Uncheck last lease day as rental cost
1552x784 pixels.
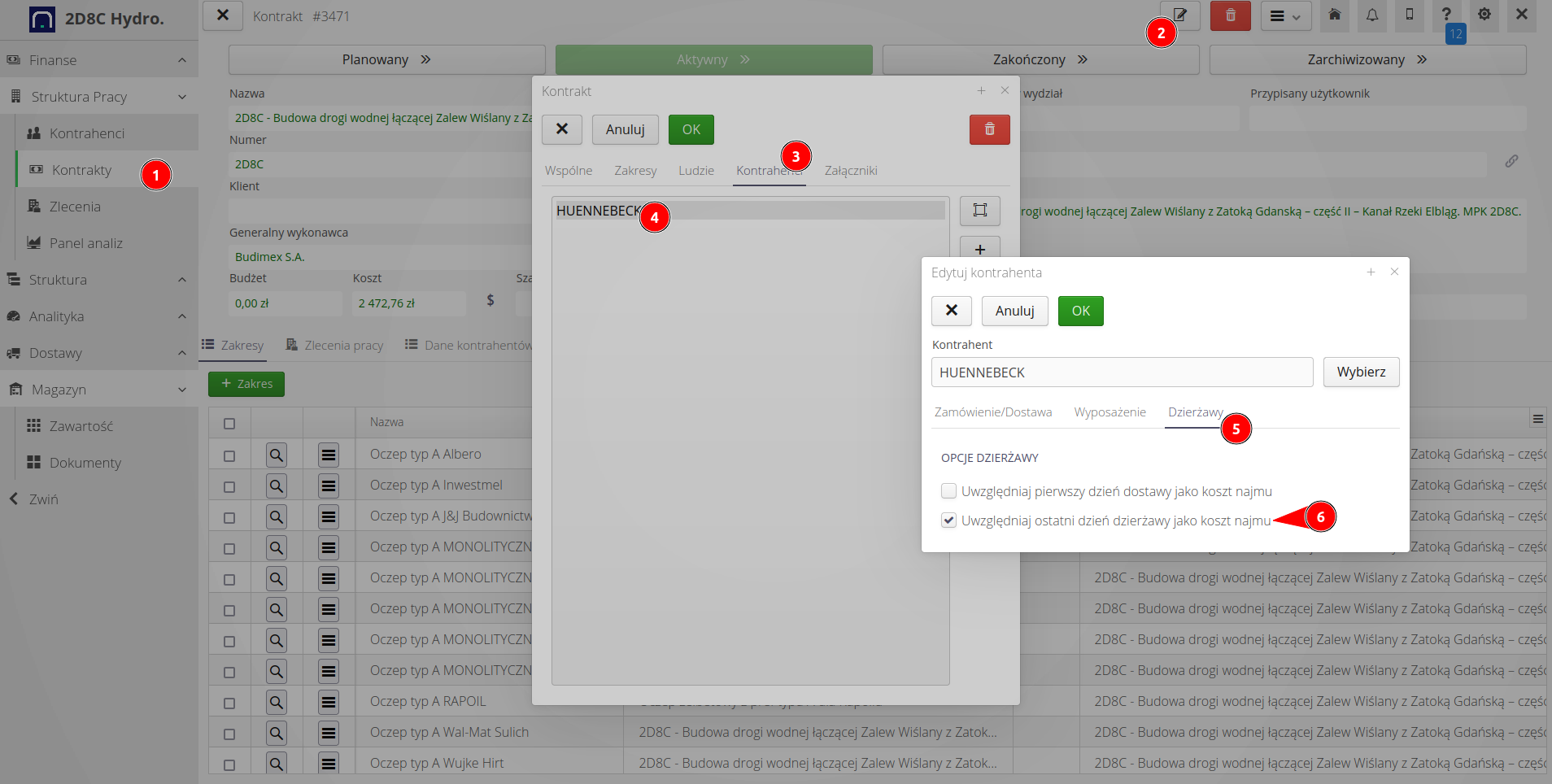[948, 520]
